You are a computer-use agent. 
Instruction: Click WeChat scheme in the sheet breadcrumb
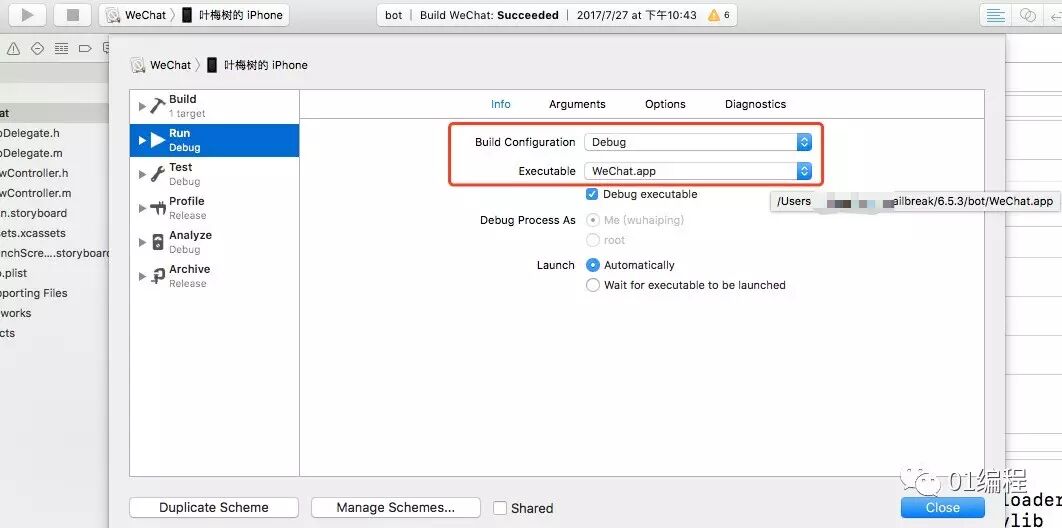(161, 65)
